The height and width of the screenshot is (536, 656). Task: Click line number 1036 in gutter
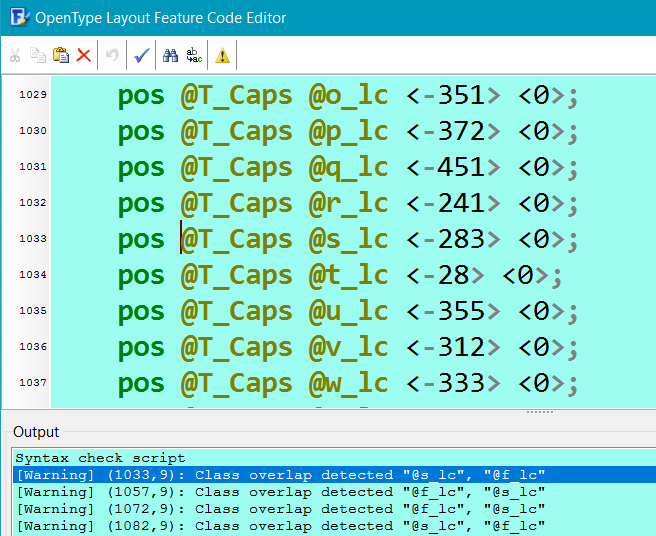click(x=33, y=346)
